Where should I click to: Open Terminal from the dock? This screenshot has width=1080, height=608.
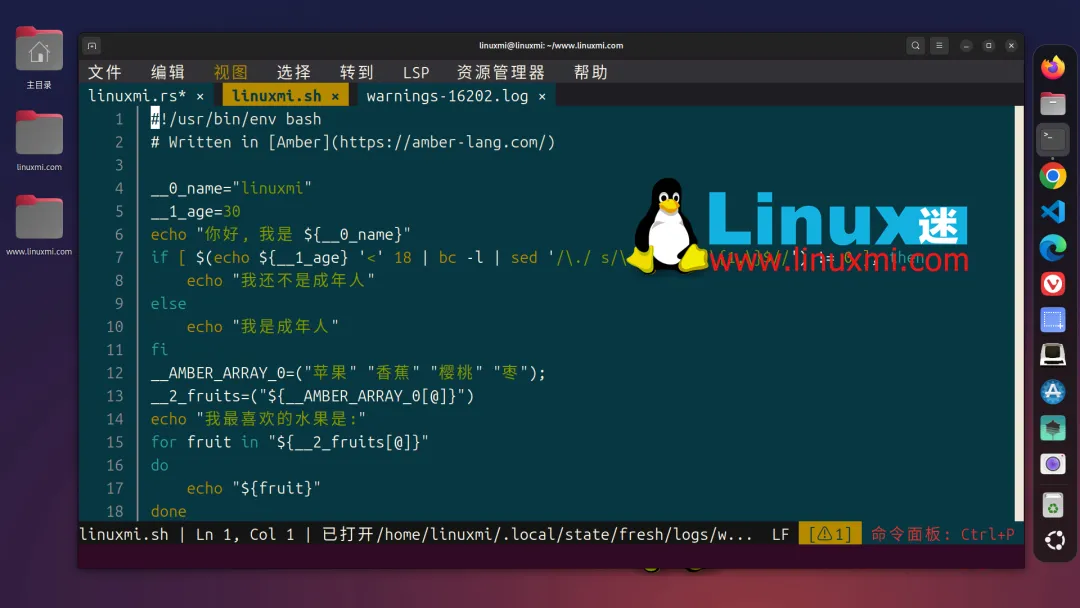coord(1052,140)
